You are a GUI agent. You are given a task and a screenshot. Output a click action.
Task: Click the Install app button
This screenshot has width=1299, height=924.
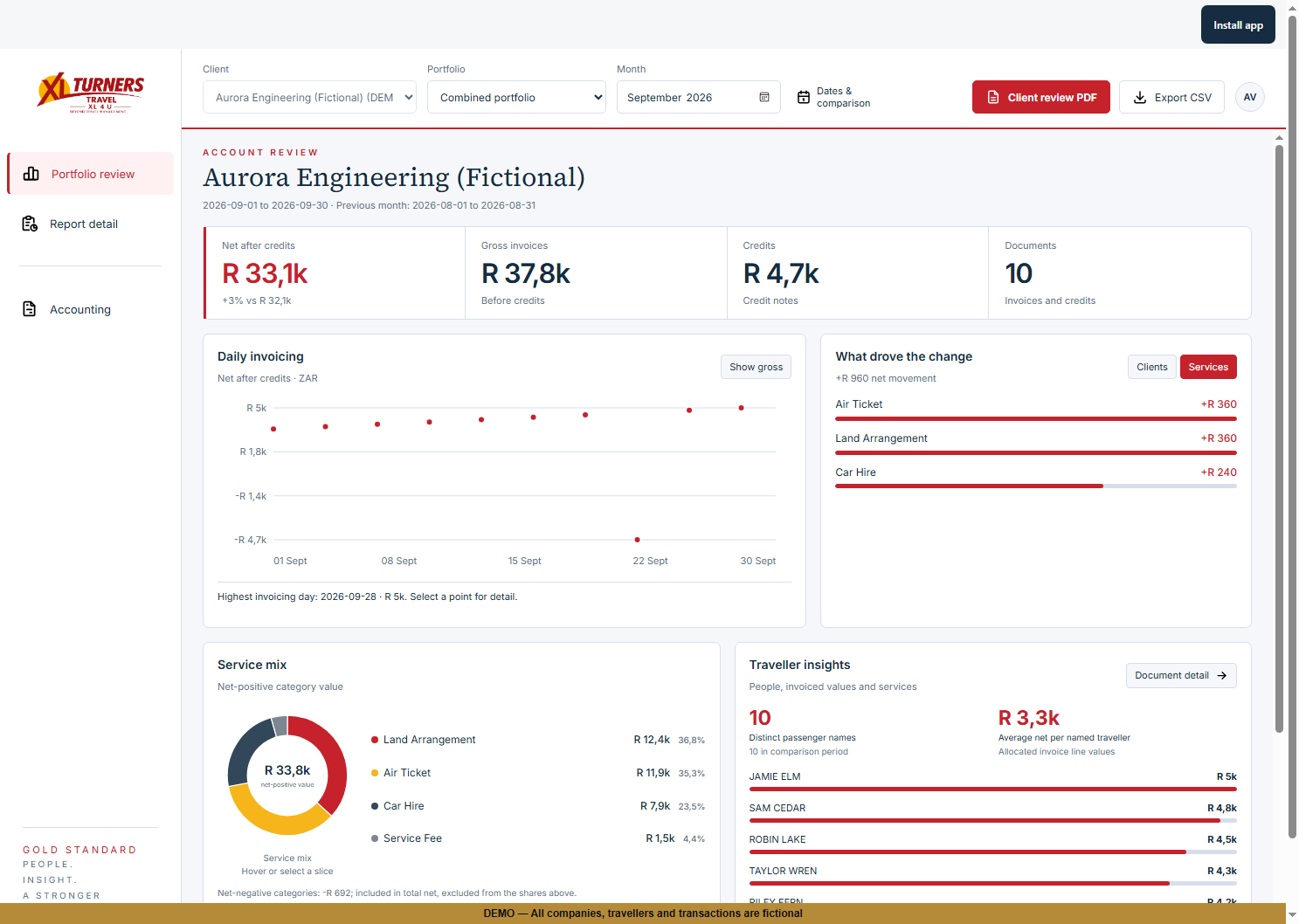(x=1238, y=24)
